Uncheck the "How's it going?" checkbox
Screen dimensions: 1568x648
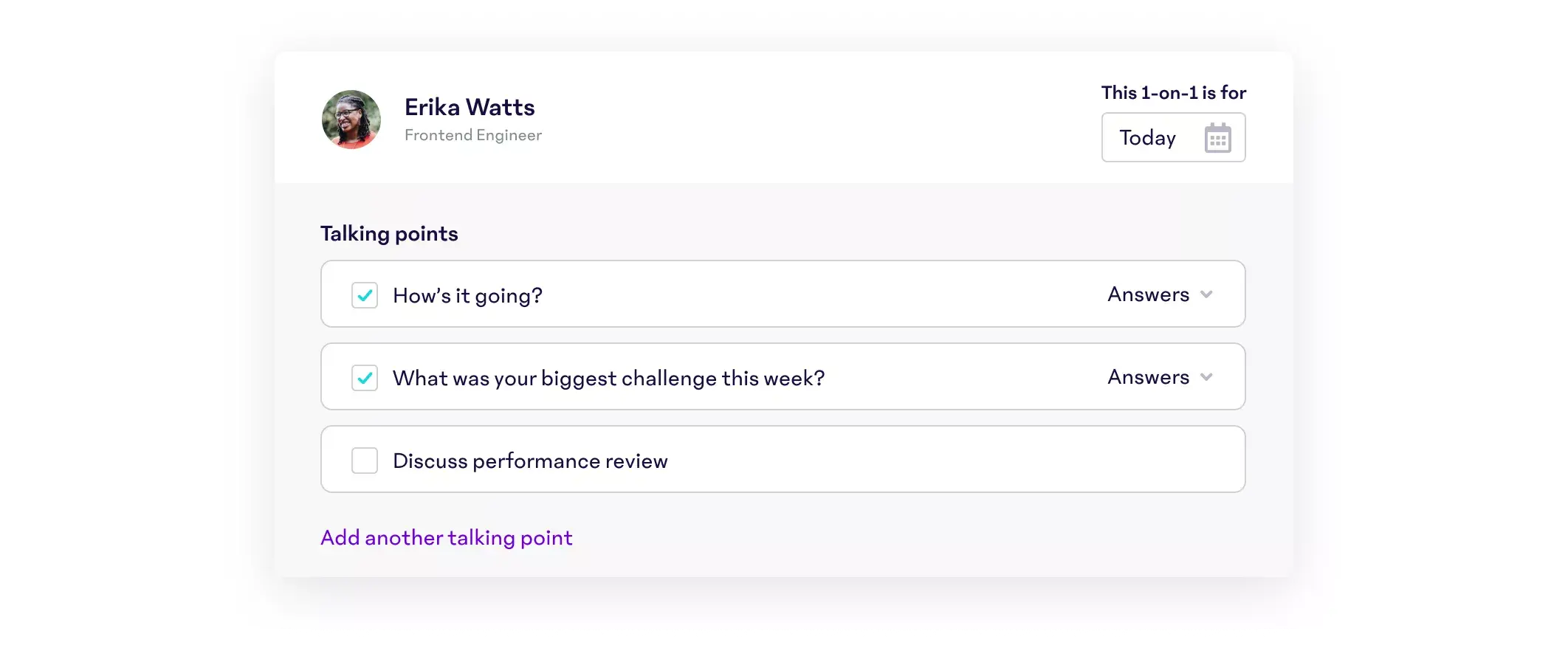point(365,295)
